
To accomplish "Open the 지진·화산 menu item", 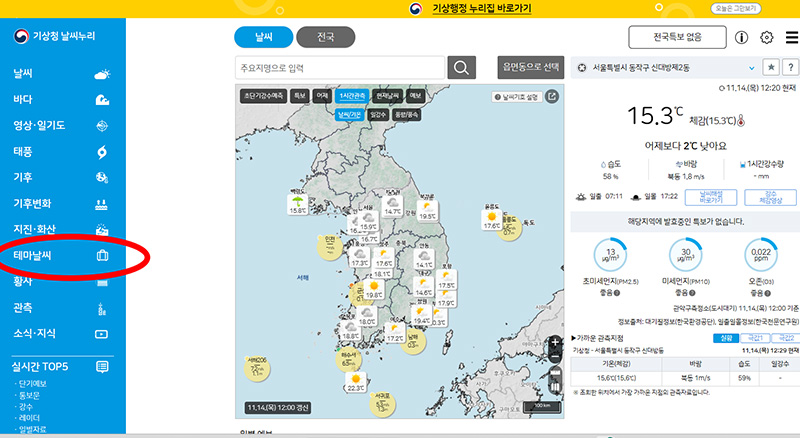I will [34, 229].
